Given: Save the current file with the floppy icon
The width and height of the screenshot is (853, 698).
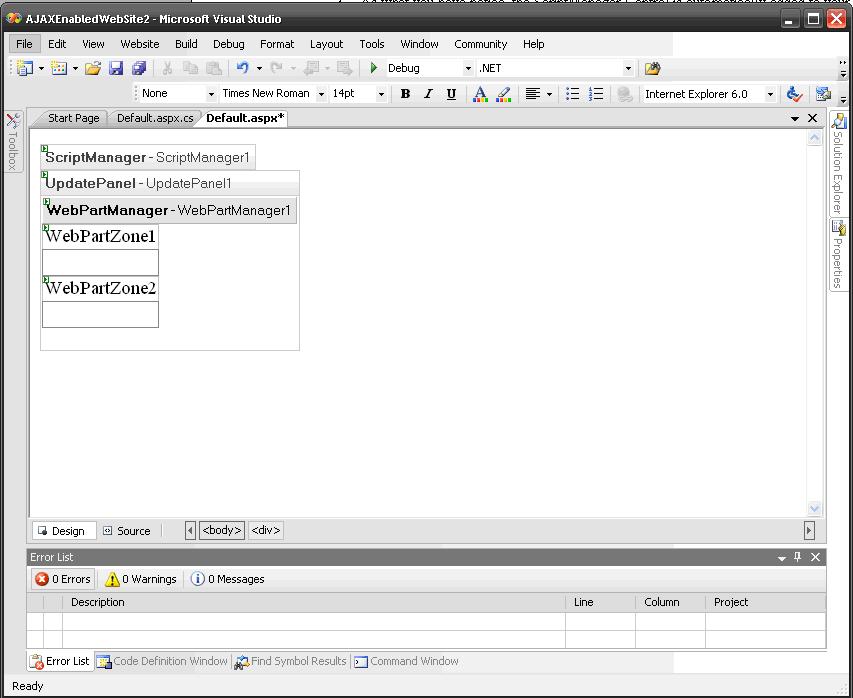Looking at the screenshot, I should 116,68.
